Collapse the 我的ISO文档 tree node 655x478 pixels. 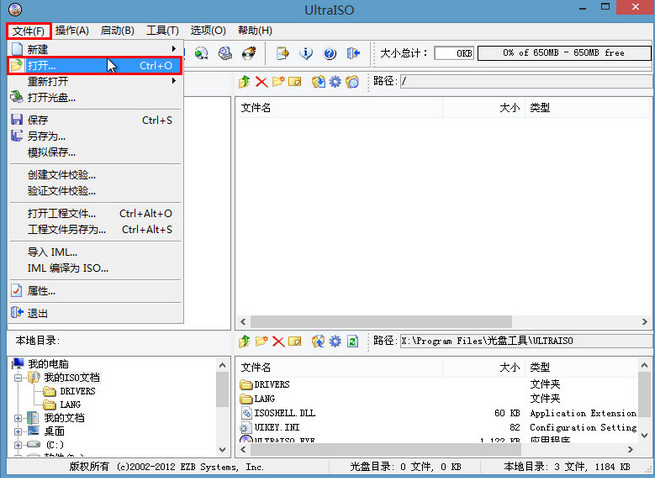pyautogui.click(x=18, y=378)
